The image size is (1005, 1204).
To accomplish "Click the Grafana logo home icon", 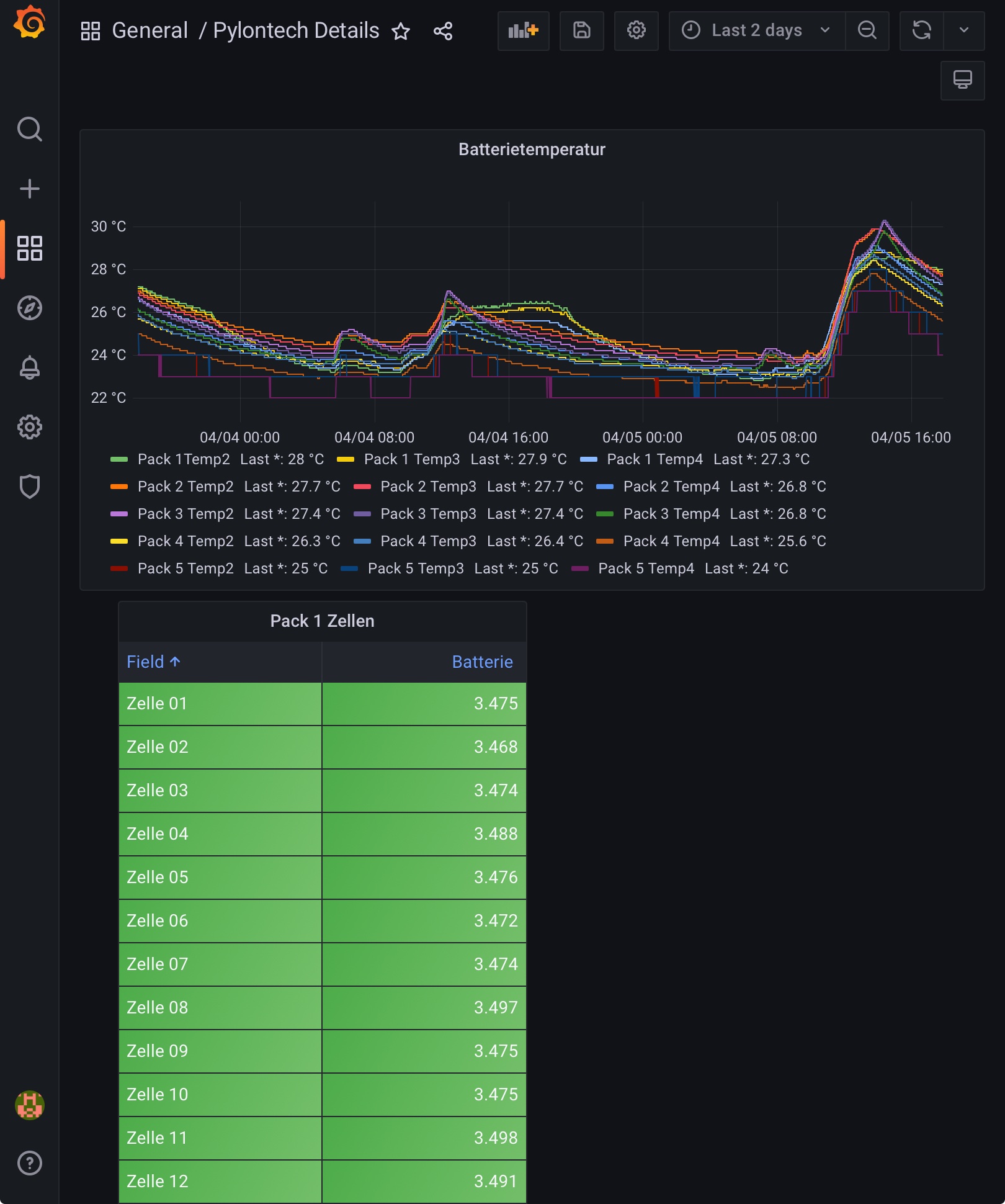I will coord(29,24).
